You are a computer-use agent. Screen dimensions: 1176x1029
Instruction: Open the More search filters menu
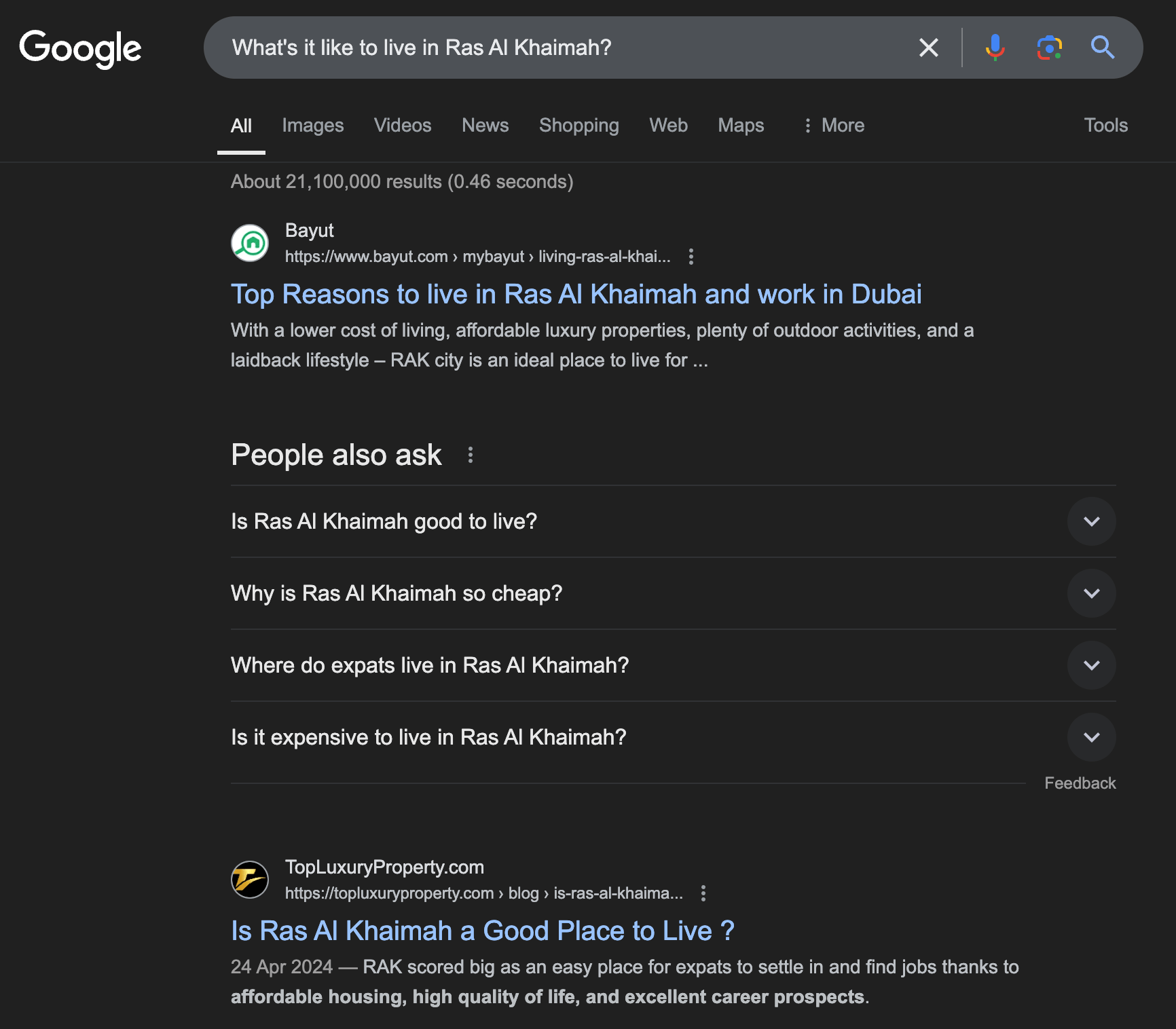pos(834,126)
